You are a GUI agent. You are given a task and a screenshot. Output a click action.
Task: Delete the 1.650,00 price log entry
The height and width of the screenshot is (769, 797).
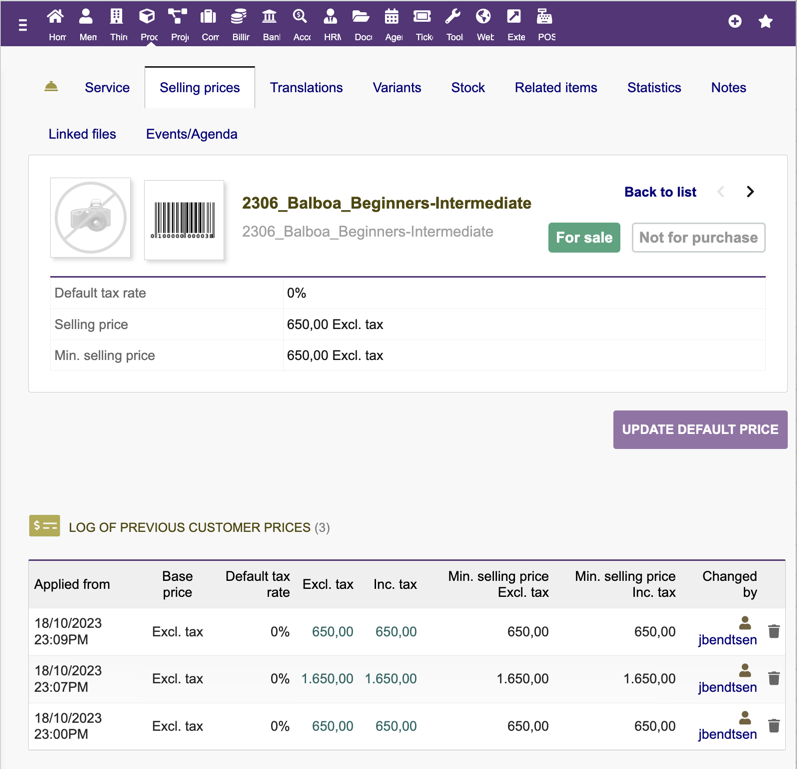pyautogui.click(x=774, y=679)
